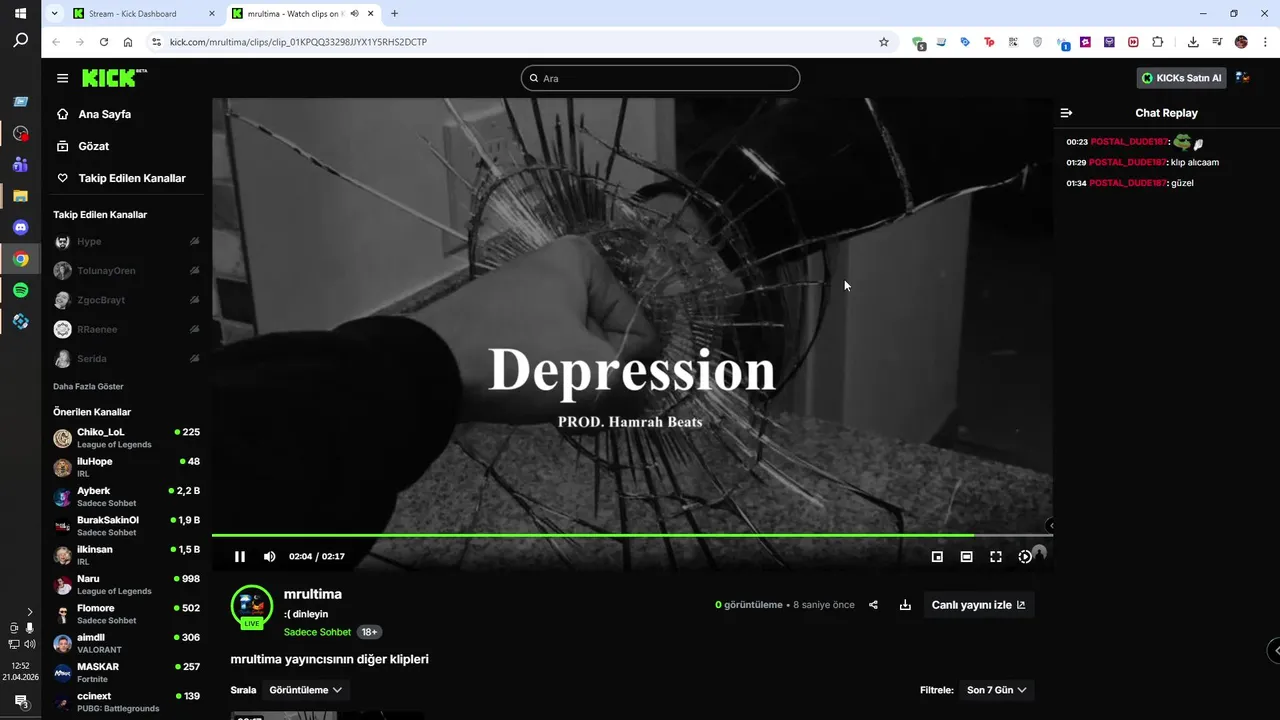Viewport: 1280px width, 720px height.
Task: Open Chrome downloads
Action: tap(1193, 42)
